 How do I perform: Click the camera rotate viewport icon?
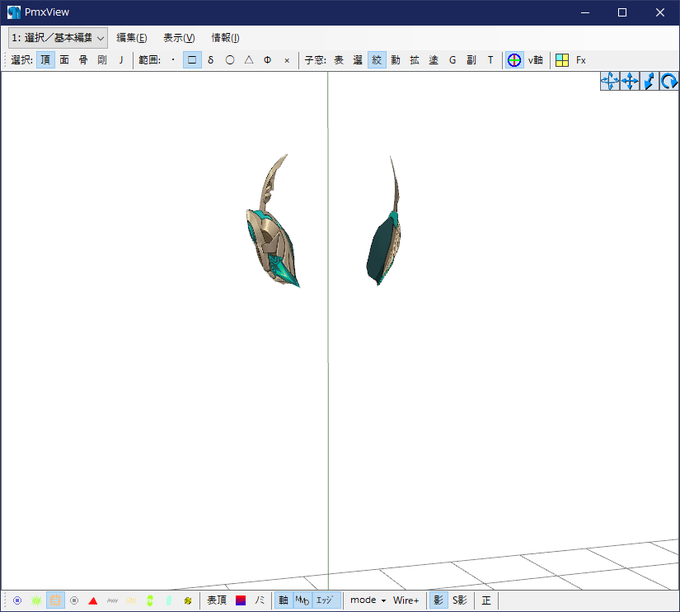coord(669,81)
